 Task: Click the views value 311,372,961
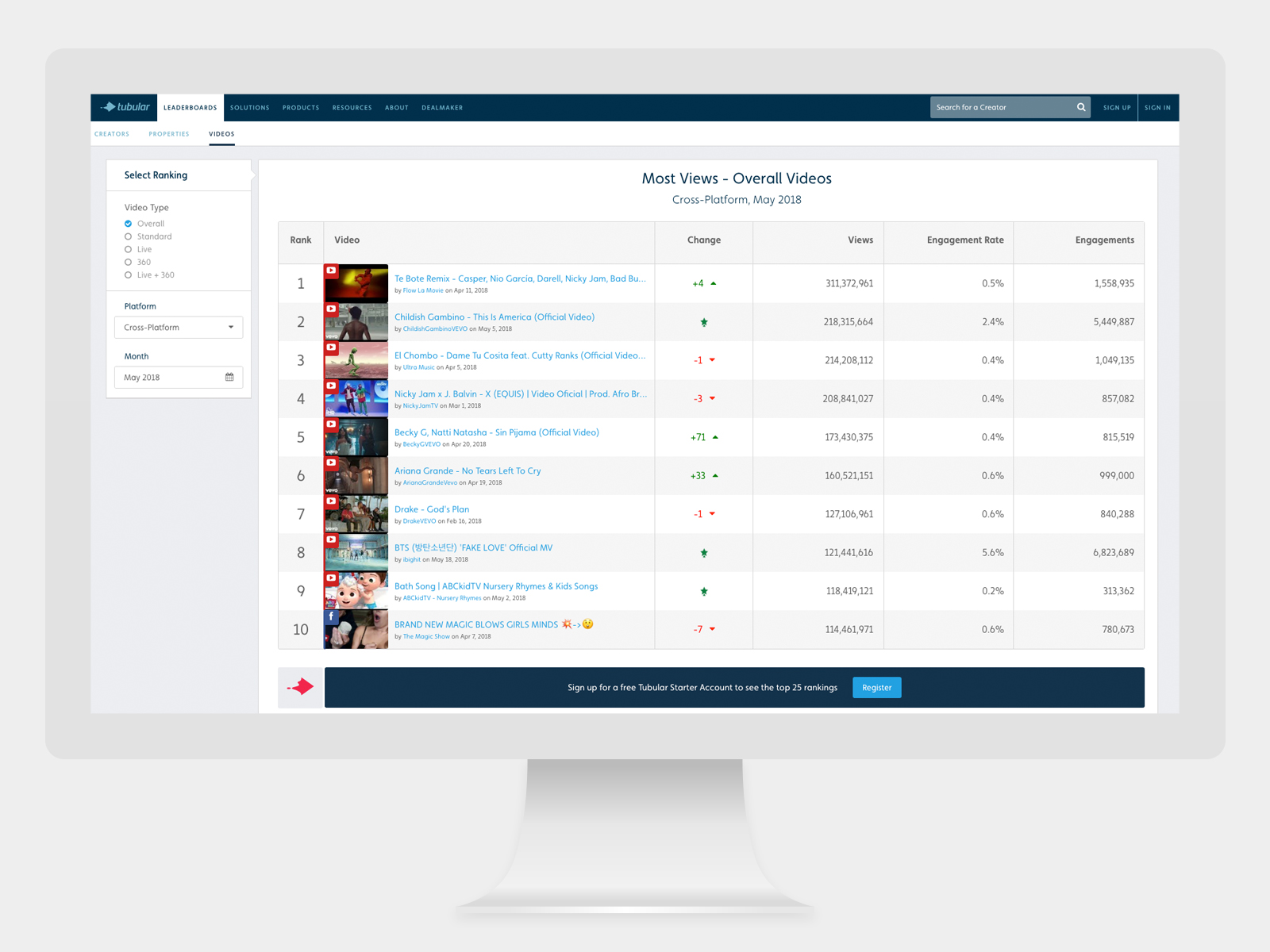click(849, 283)
